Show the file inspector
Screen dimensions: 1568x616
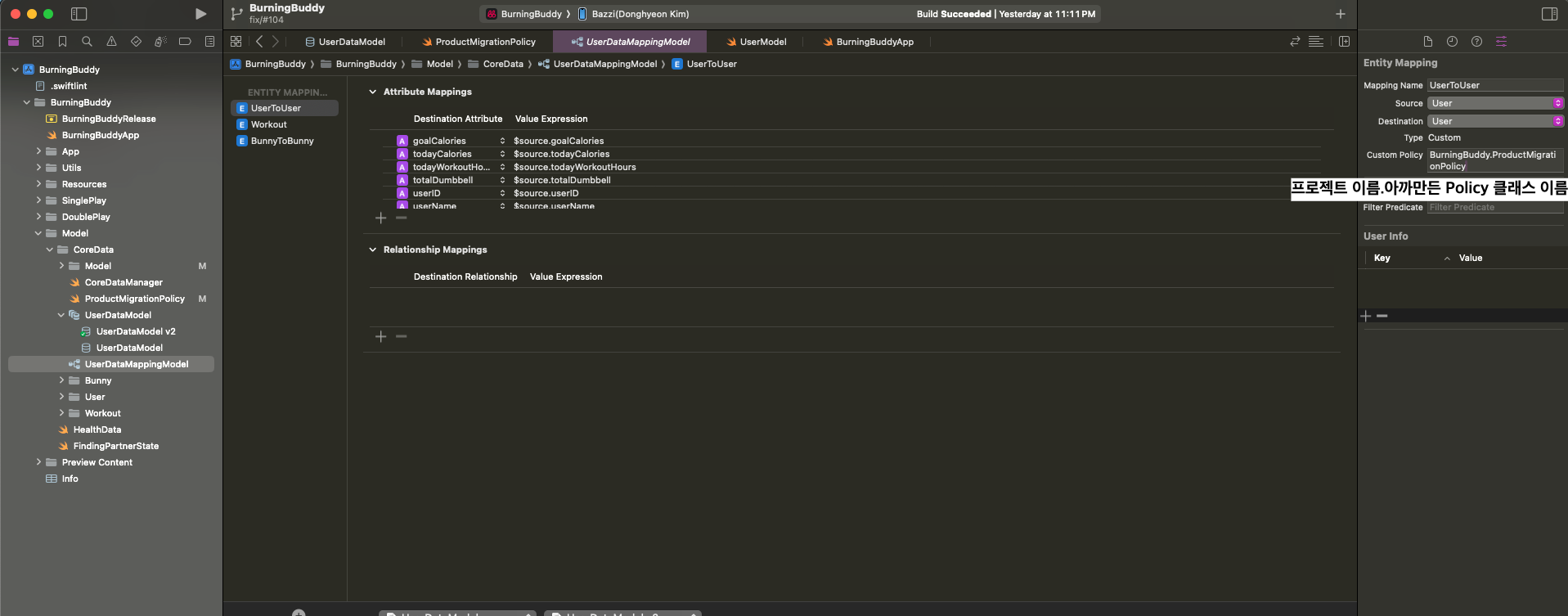click(1427, 42)
